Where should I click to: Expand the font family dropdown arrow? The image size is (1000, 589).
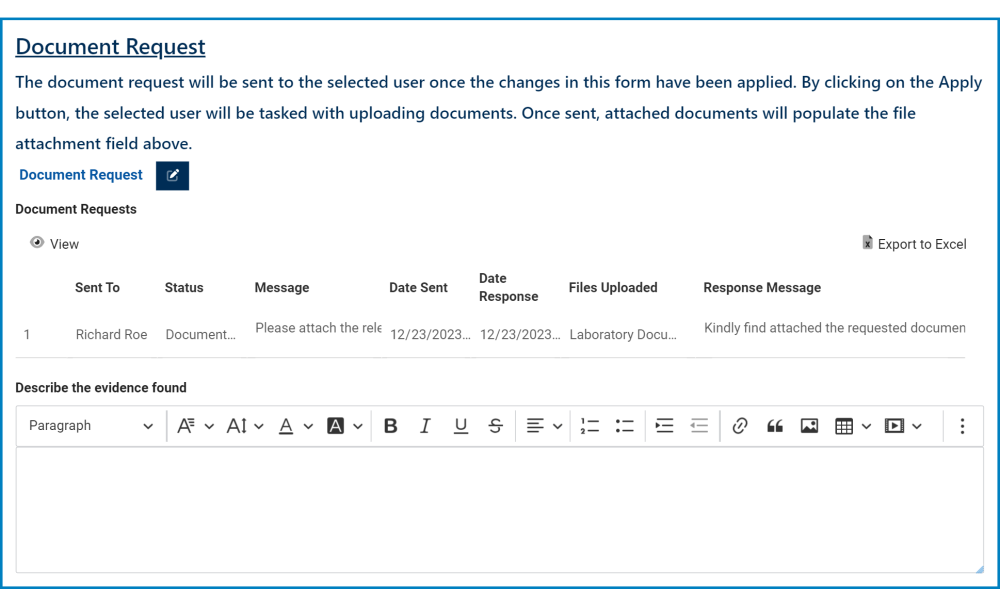[x=209, y=426]
